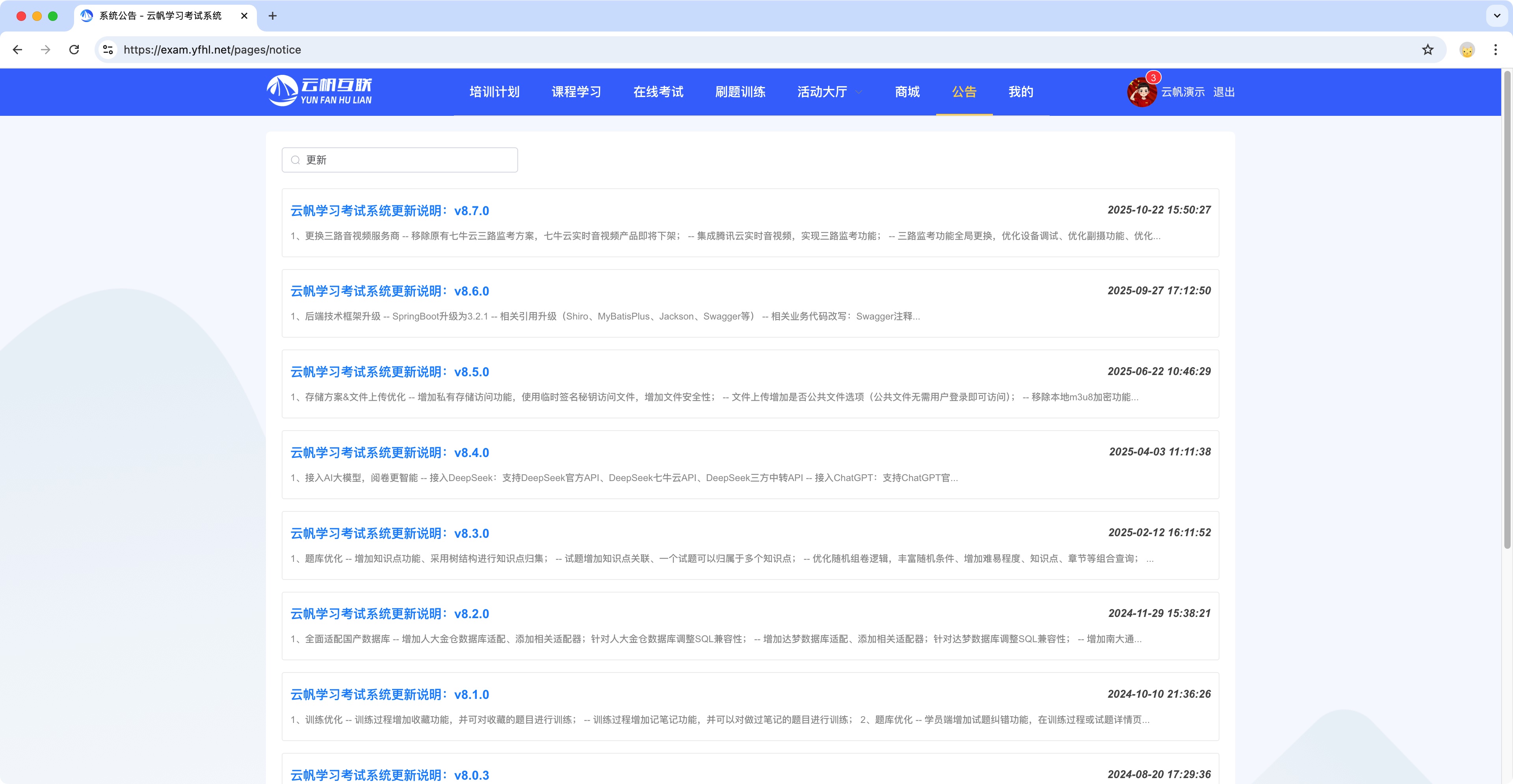Go back using the browser back arrow
Image resolution: width=1513 pixels, height=784 pixels.
(x=18, y=50)
